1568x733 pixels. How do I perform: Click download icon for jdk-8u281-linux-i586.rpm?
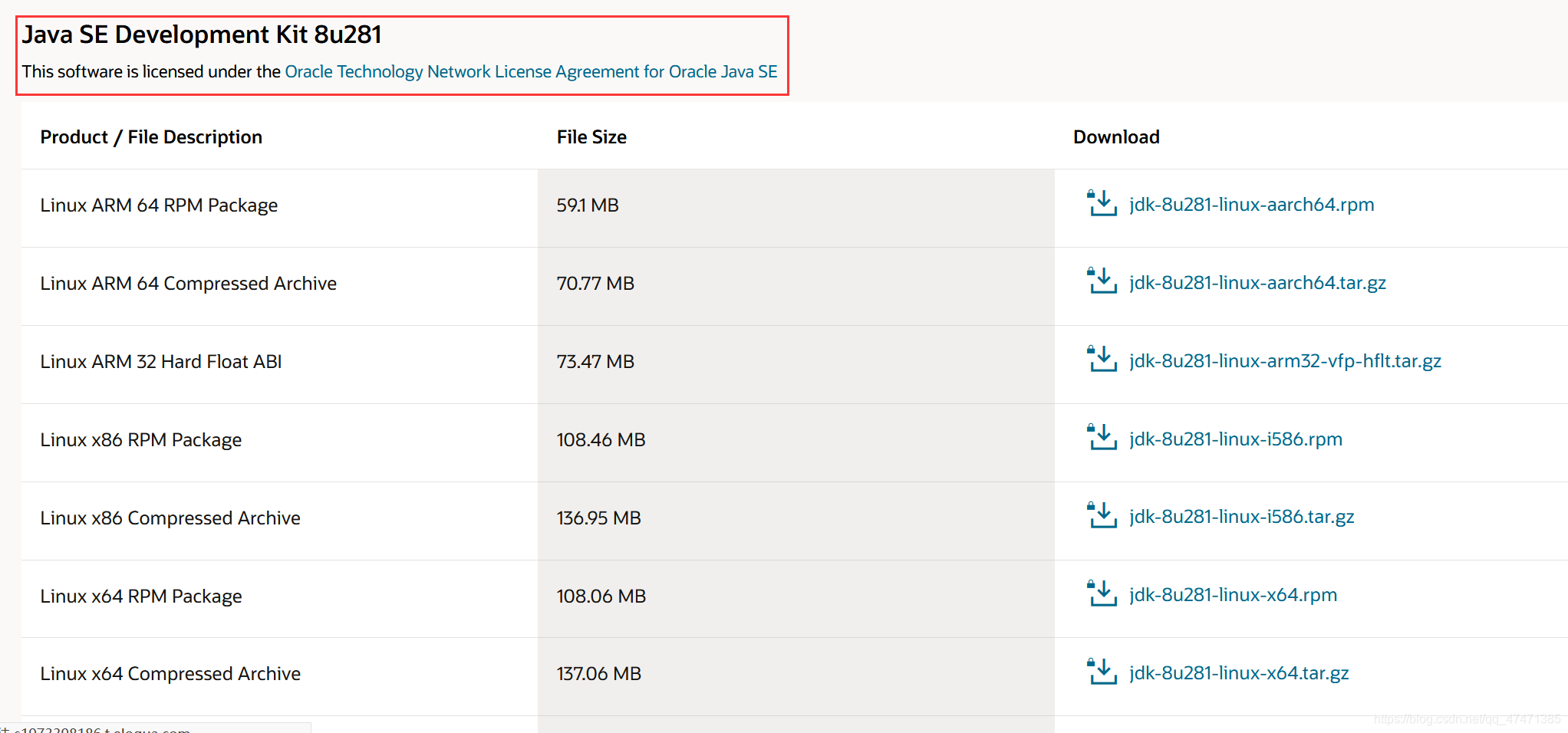[1102, 437]
